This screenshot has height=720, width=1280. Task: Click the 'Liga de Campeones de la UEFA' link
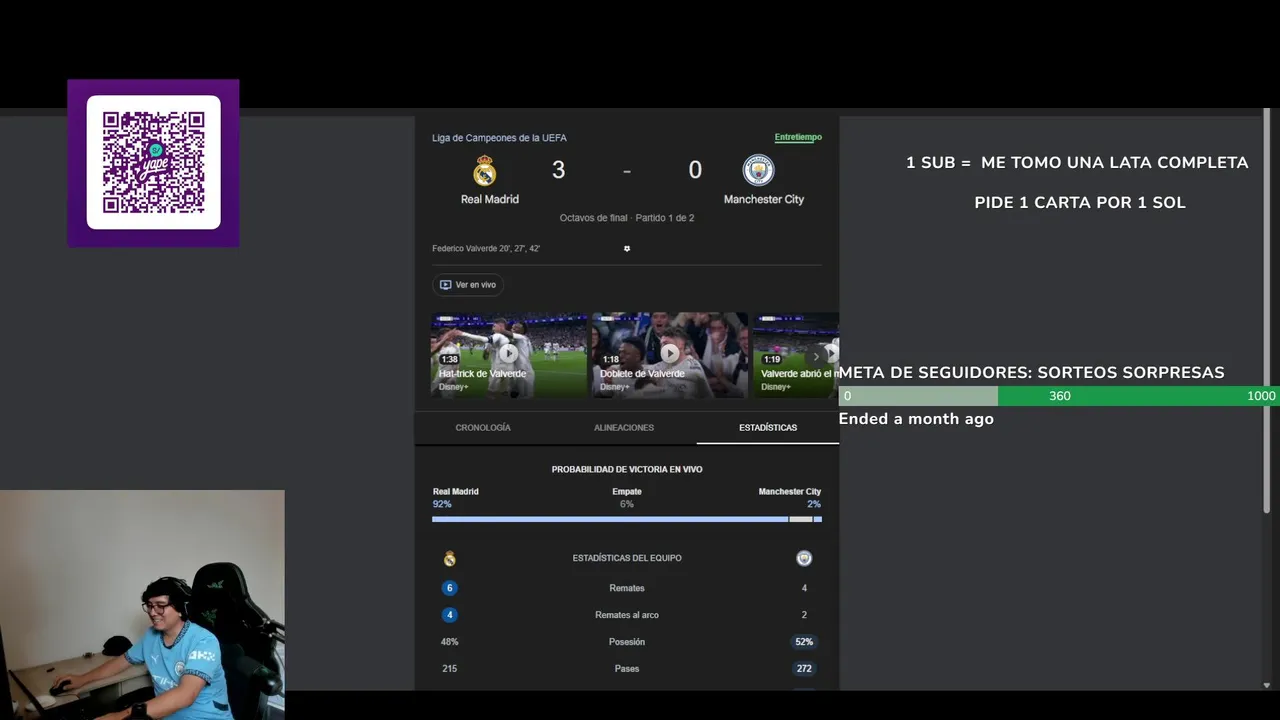[499, 138]
